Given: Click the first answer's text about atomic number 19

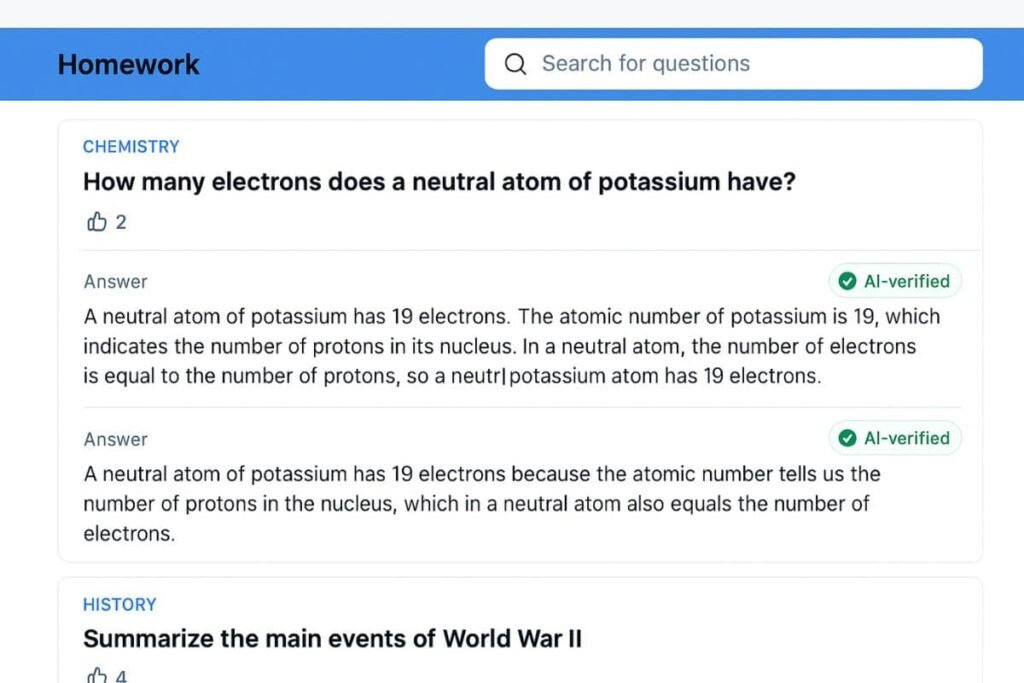Looking at the screenshot, I should [510, 347].
